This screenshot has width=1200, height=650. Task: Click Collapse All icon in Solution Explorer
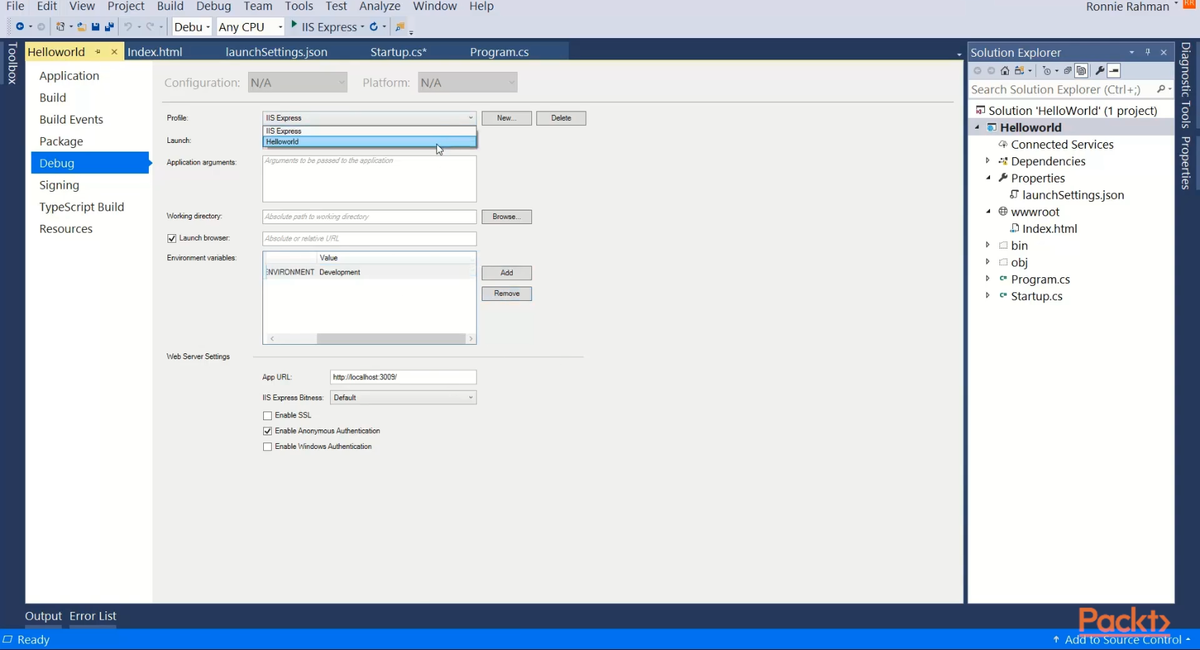pos(1067,71)
